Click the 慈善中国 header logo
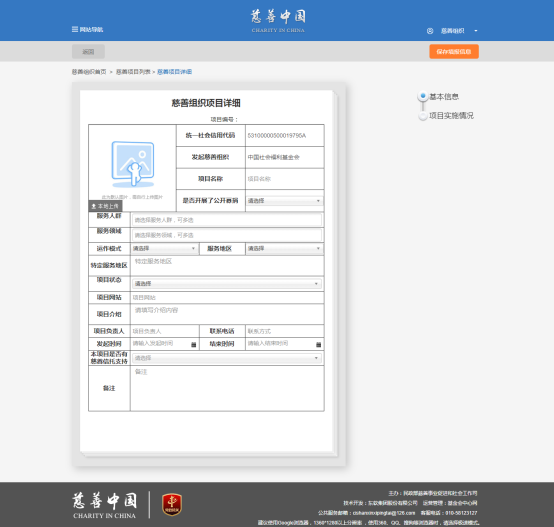The image size is (554, 527). 278,20
